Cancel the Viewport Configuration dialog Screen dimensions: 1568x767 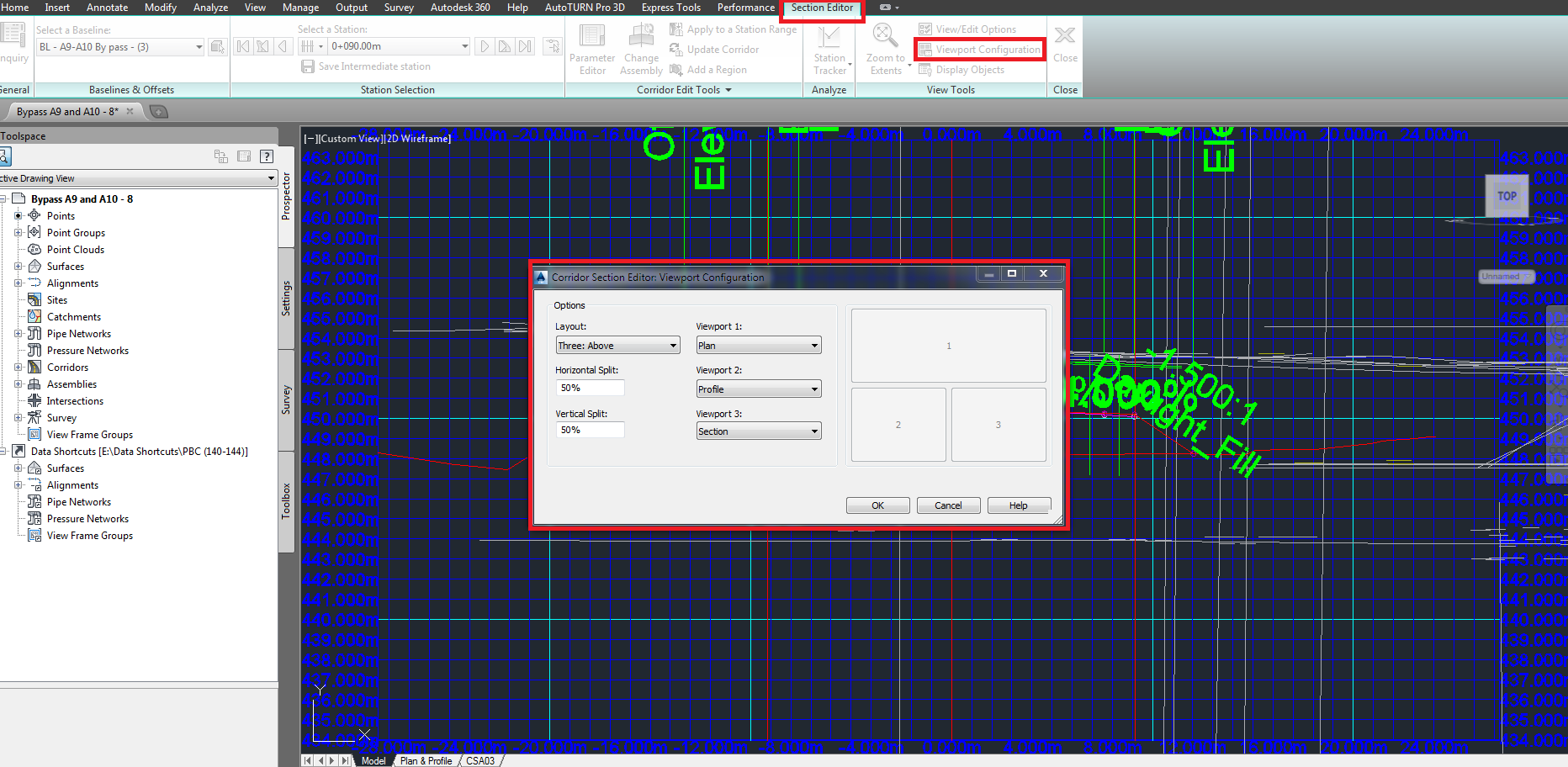(948, 505)
